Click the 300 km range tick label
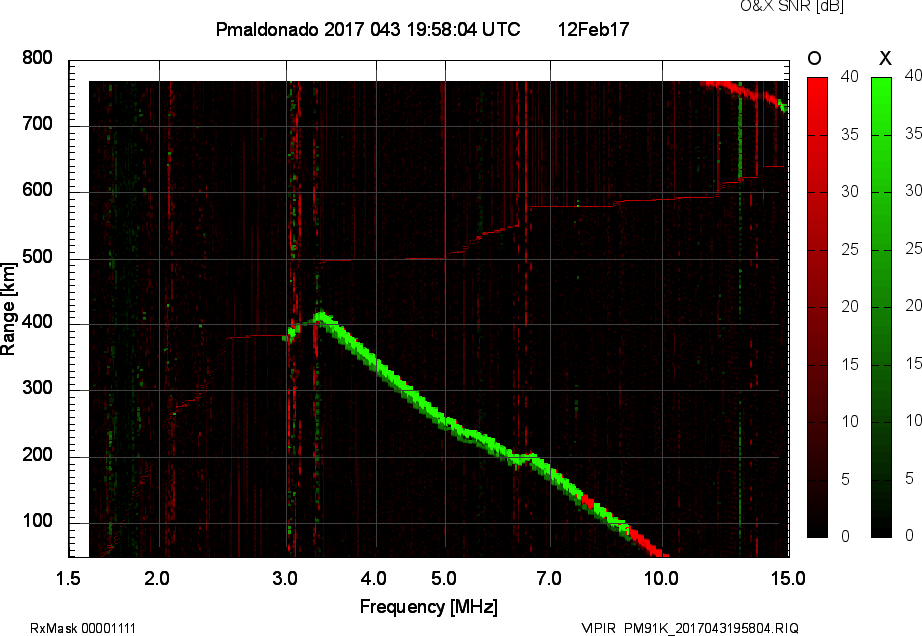Viewport: 922px width, 636px height. pos(38,389)
